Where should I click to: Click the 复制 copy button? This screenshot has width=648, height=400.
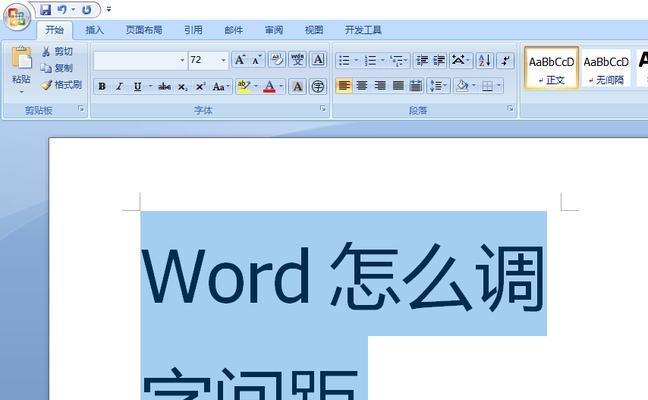point(57,68)
